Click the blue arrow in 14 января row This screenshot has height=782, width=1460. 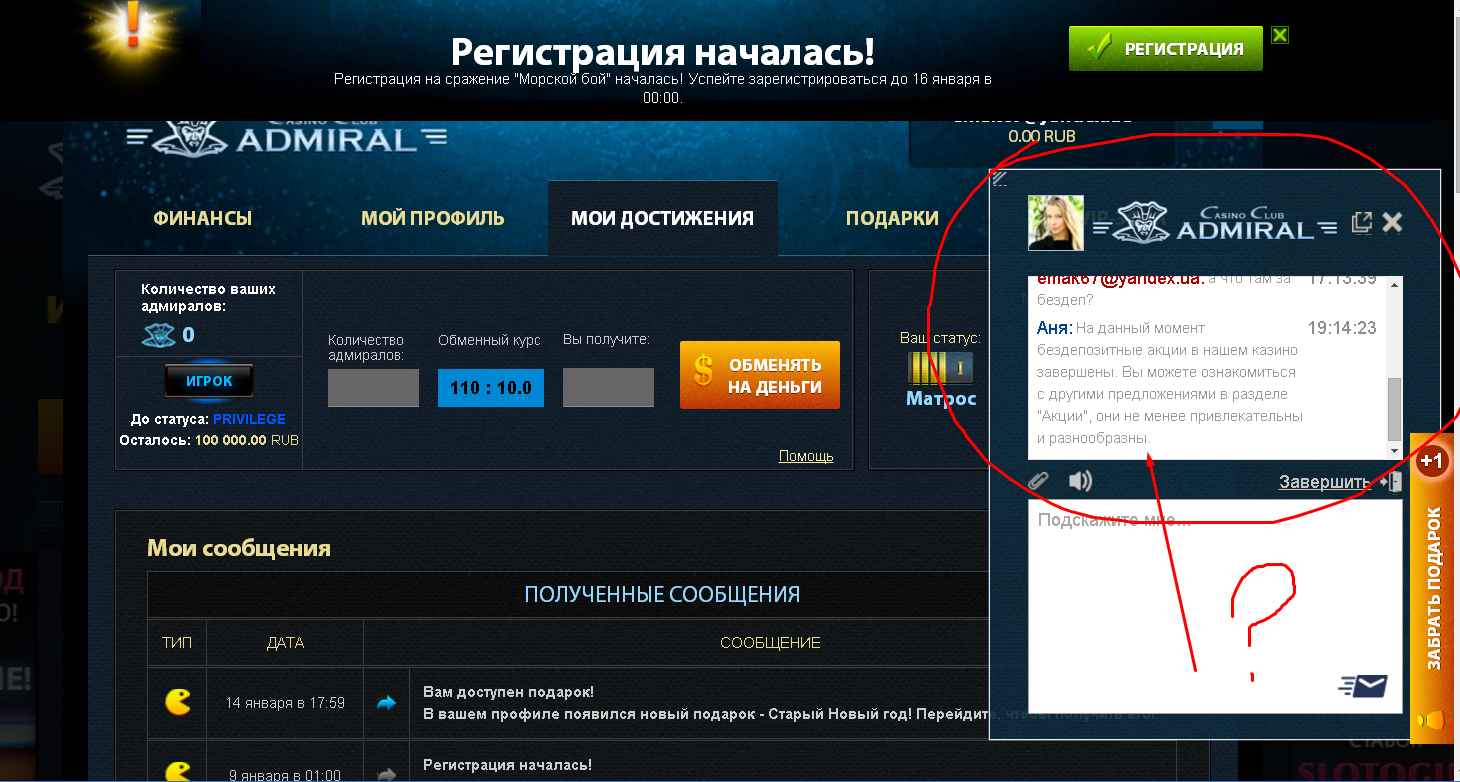click(386, 703)
